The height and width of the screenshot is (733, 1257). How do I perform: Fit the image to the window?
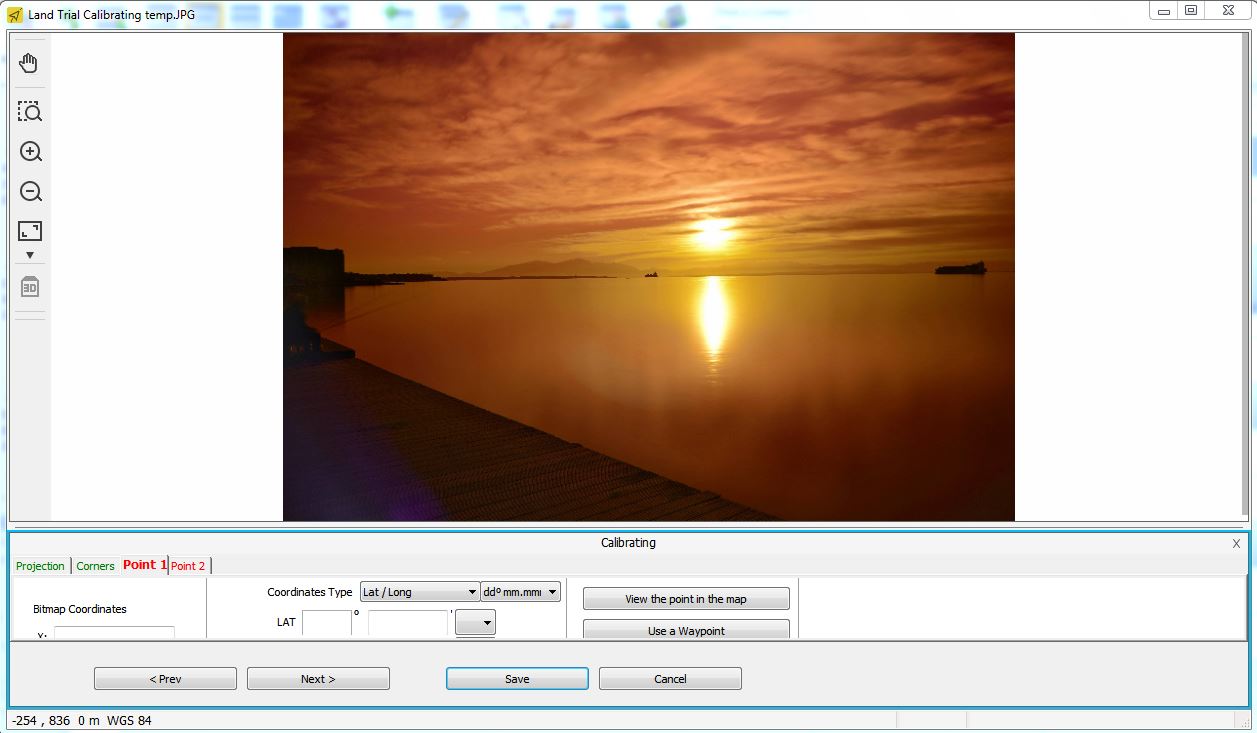[x=30, y=232]
